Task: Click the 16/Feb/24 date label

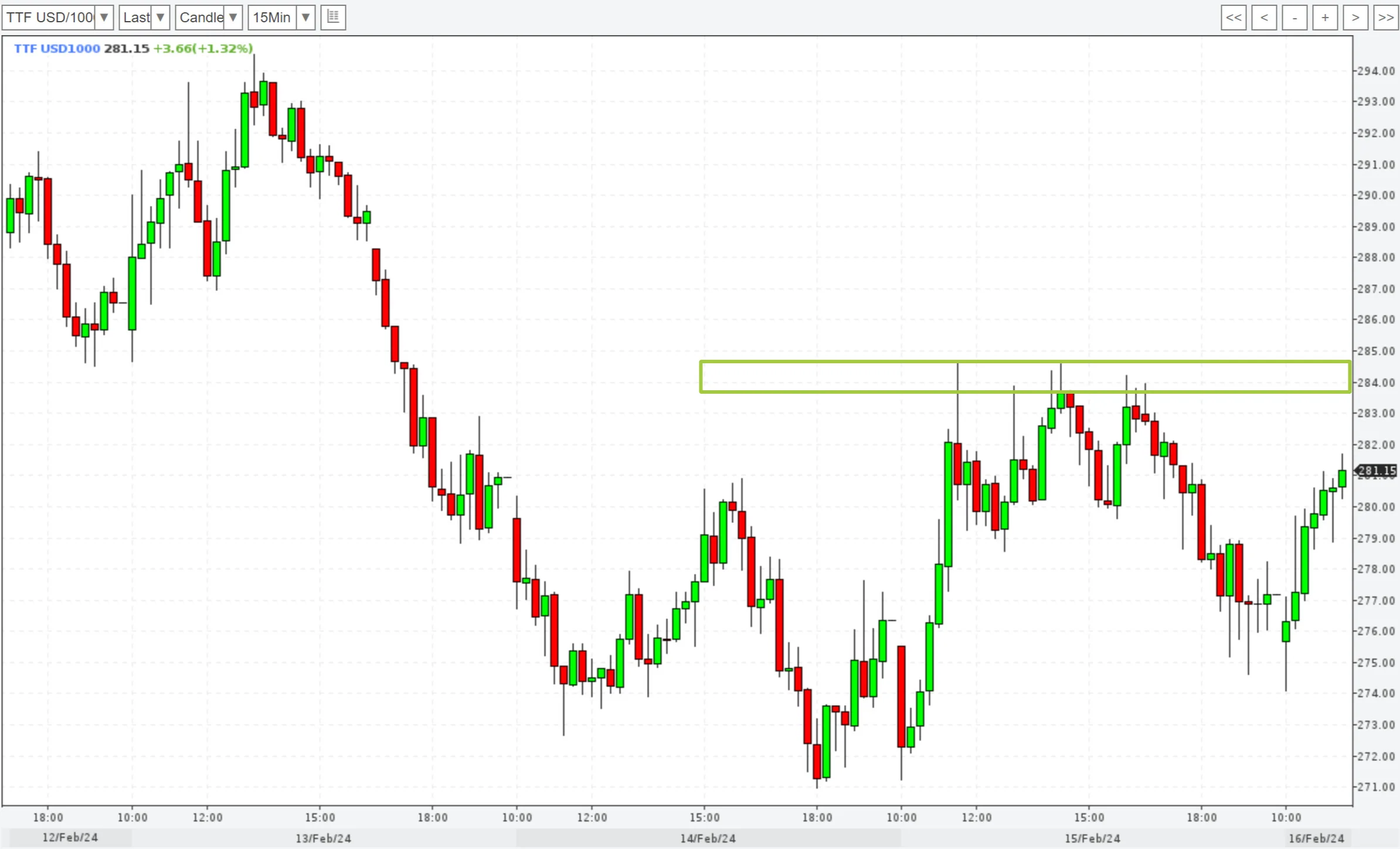Action: (x=1316, y=838)
